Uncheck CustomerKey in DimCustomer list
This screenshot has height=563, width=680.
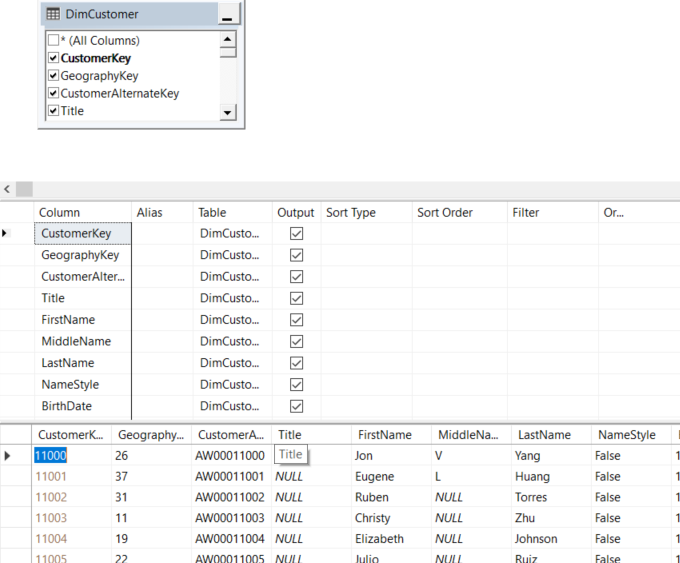point(53,58)
